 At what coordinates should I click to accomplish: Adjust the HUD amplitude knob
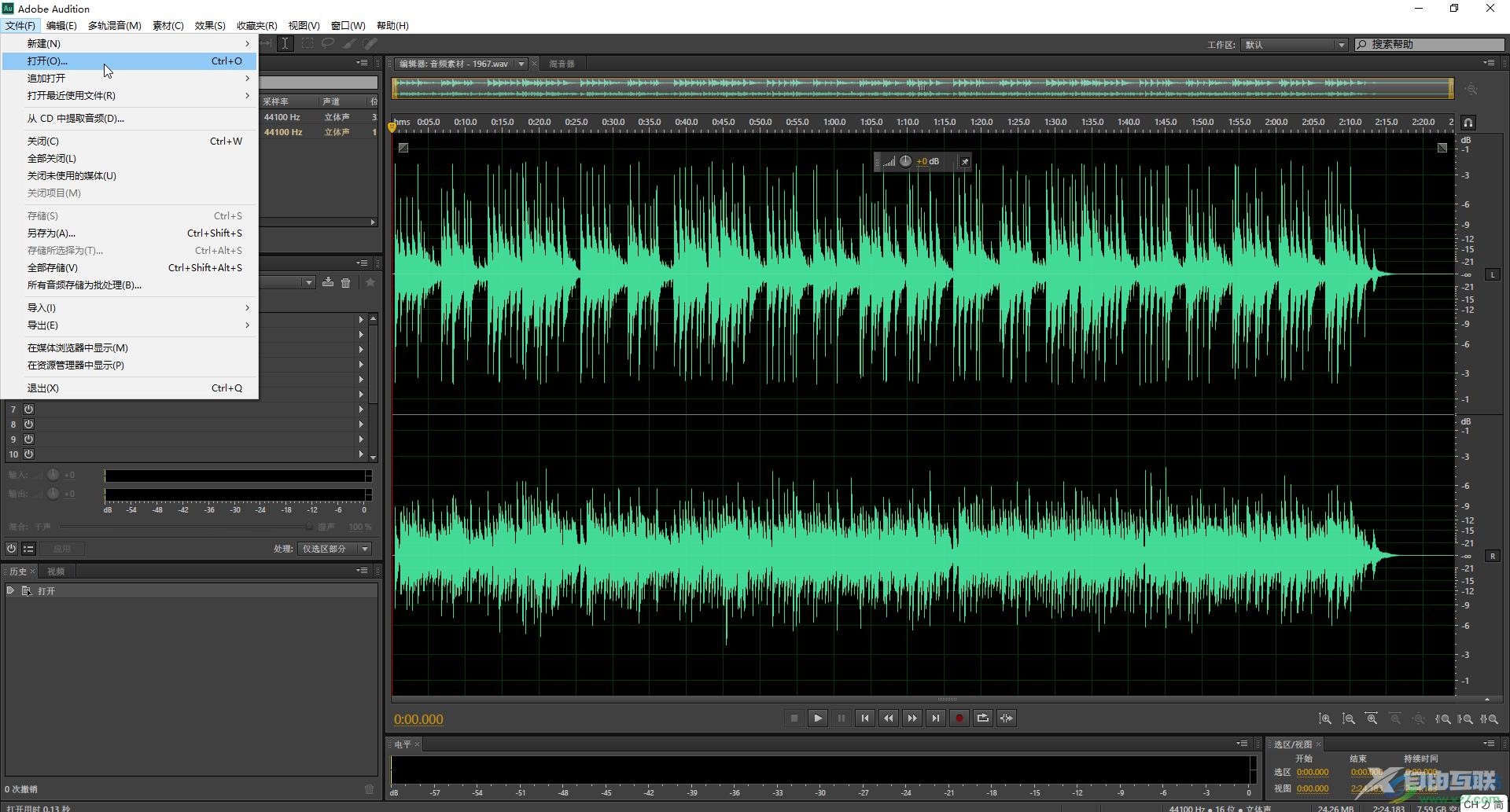[905, 161]
